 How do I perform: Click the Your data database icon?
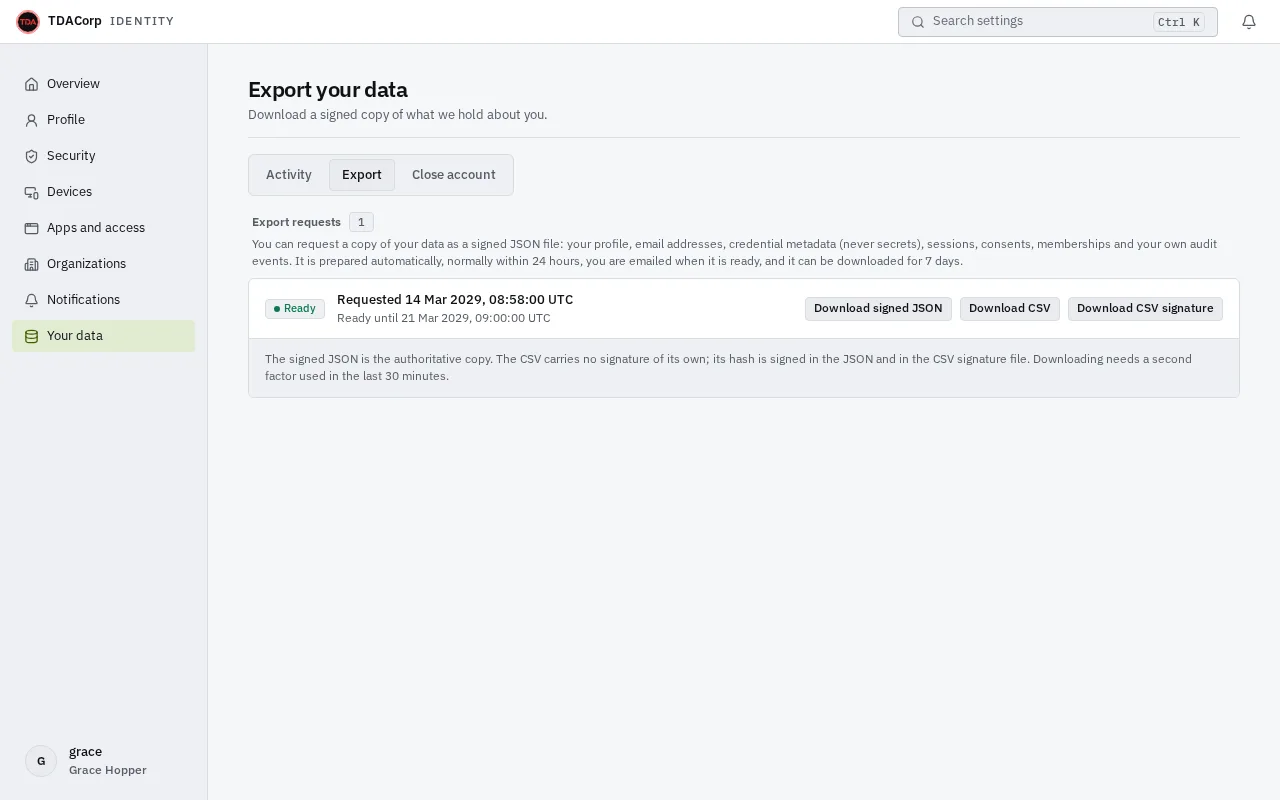click(31, 336)
